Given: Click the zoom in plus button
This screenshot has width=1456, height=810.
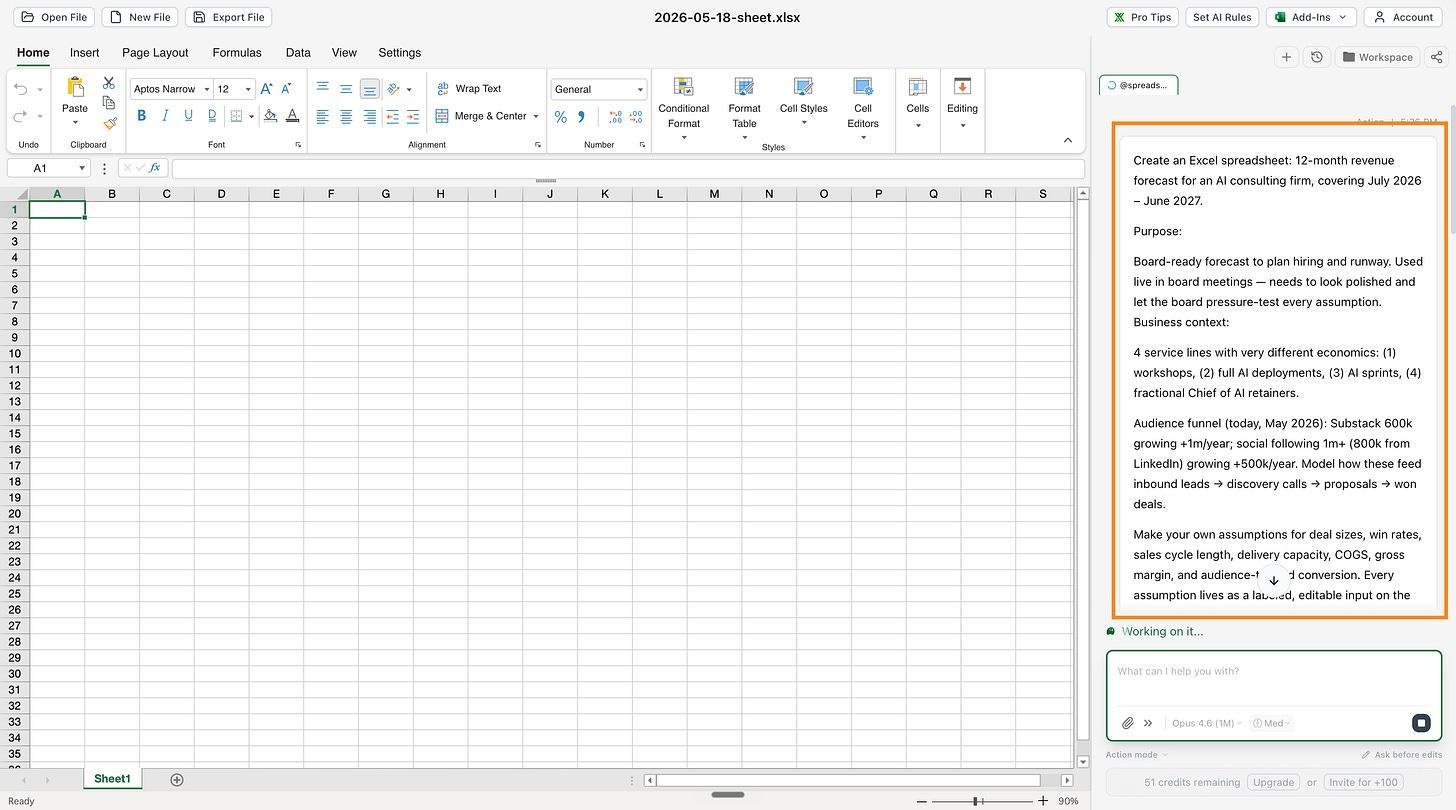Looking at the screenshot, I should point(1042,801).
